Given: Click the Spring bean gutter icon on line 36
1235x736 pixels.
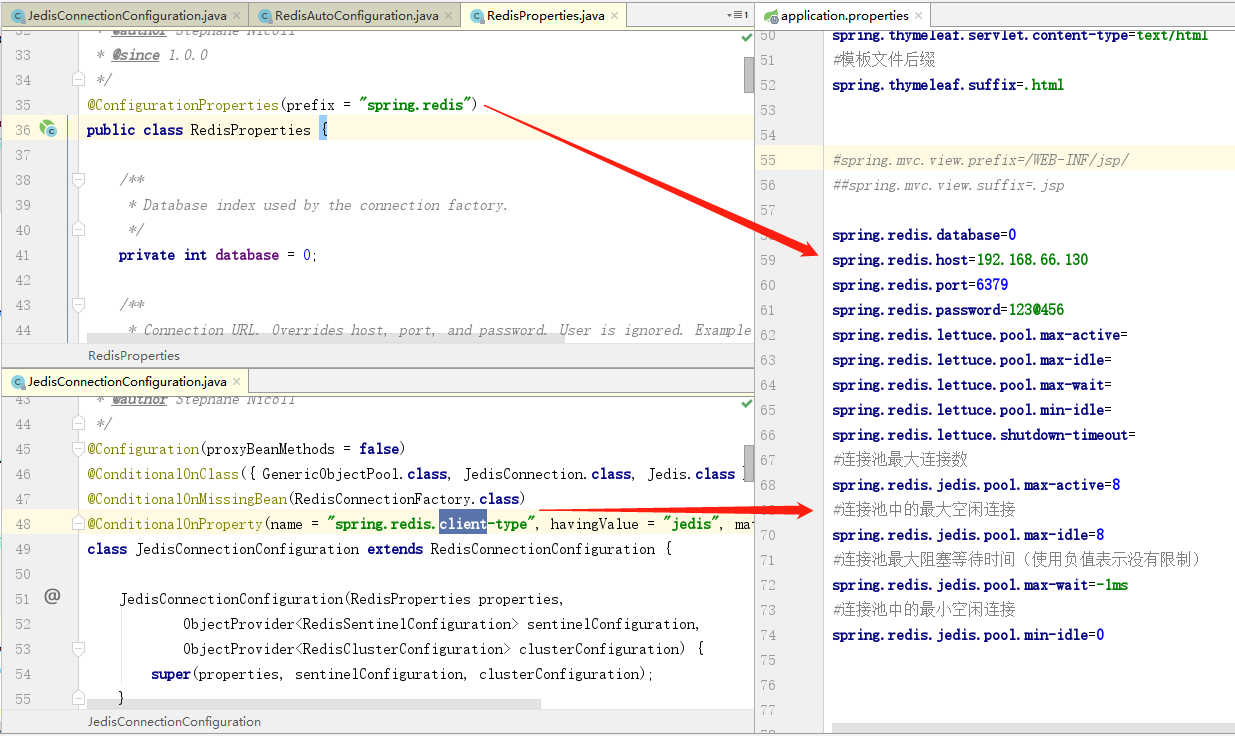Looking at the screenshot, I should 47,129.
